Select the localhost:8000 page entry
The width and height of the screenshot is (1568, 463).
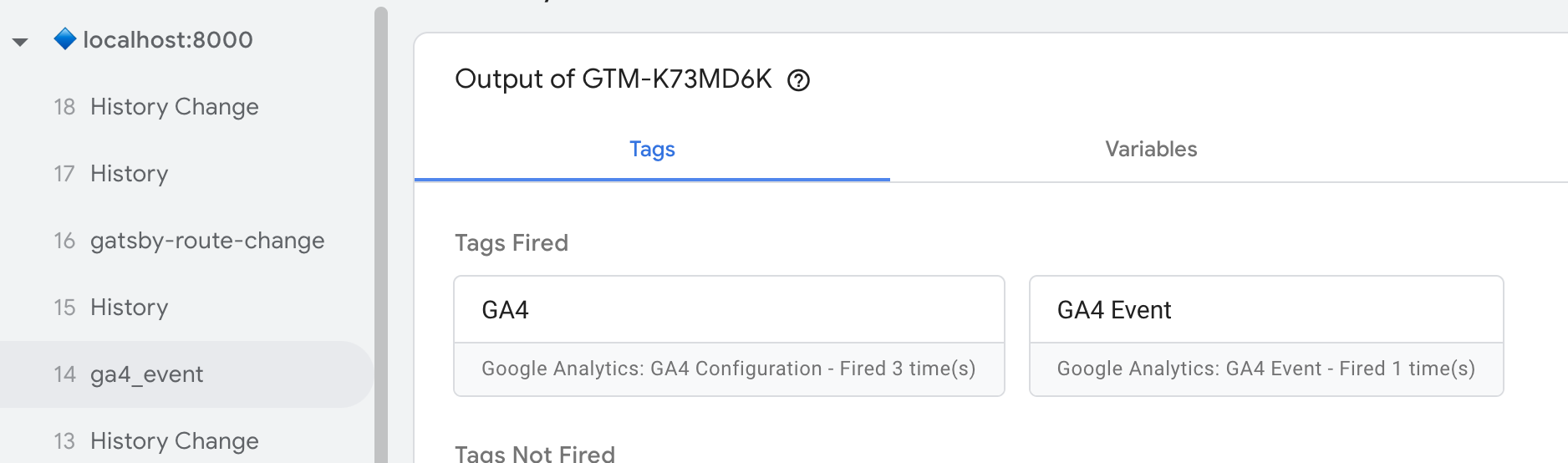[167, 39]
